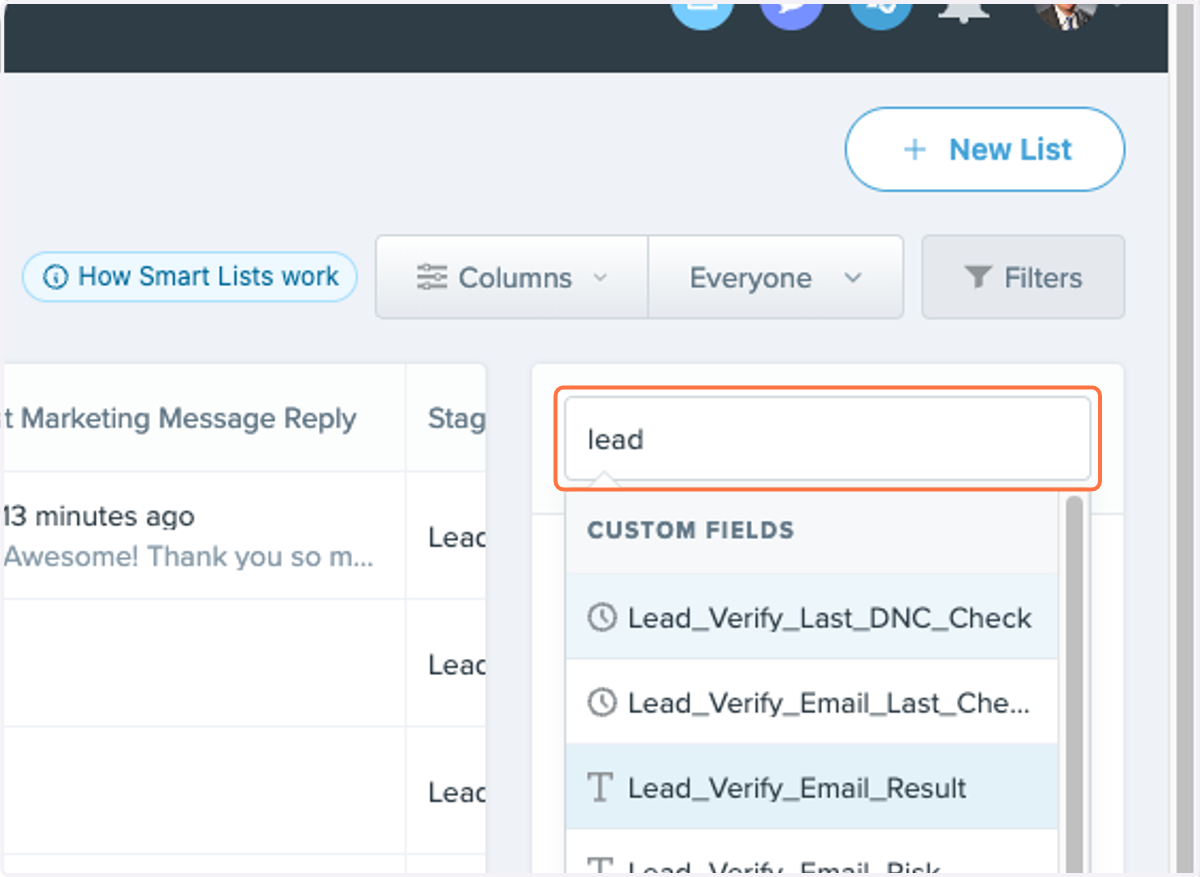Click the Awesome! Thank you so m... message preview

(x=189, y=557)
